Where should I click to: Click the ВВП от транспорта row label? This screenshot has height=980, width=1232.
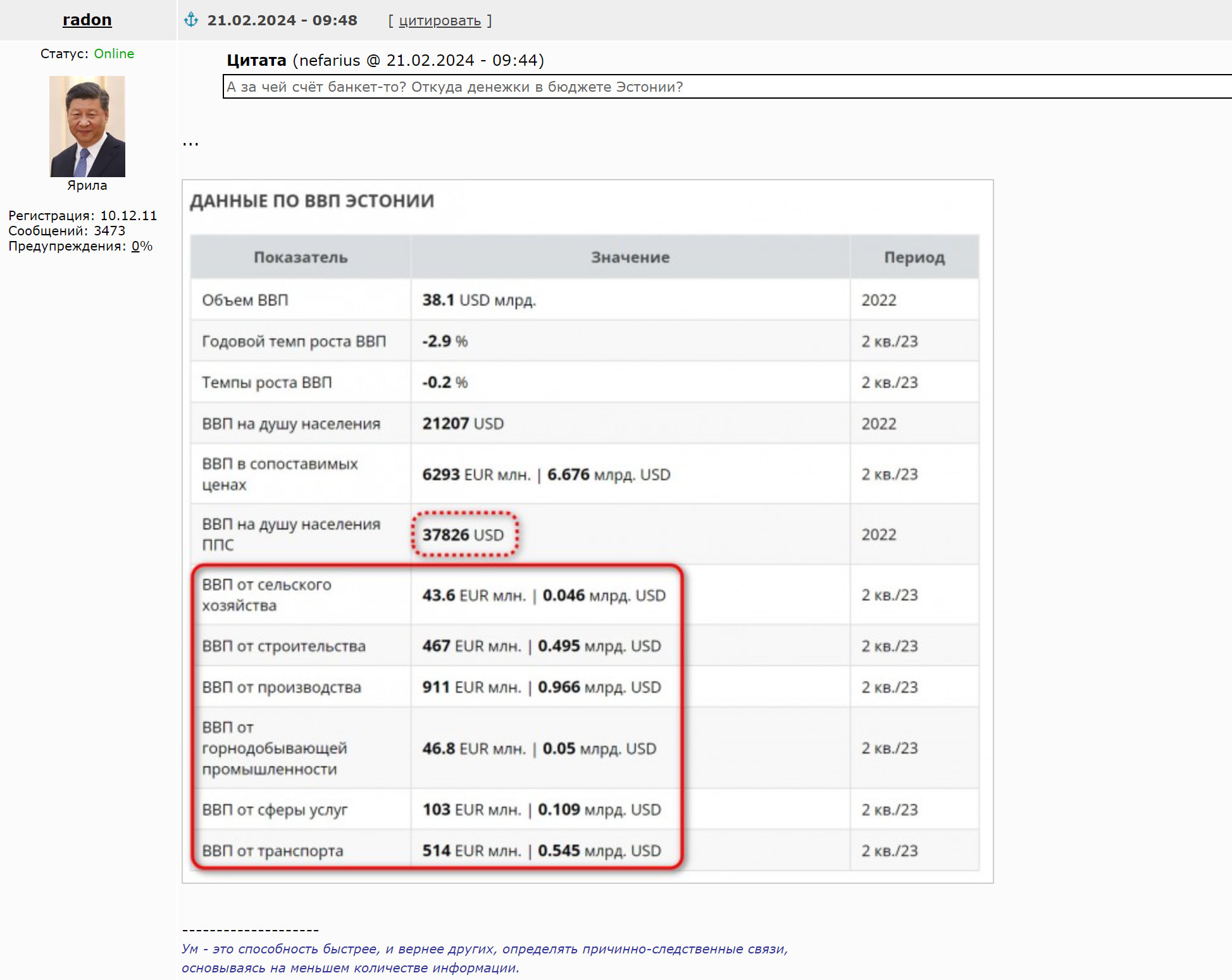(x=273, y=851)
